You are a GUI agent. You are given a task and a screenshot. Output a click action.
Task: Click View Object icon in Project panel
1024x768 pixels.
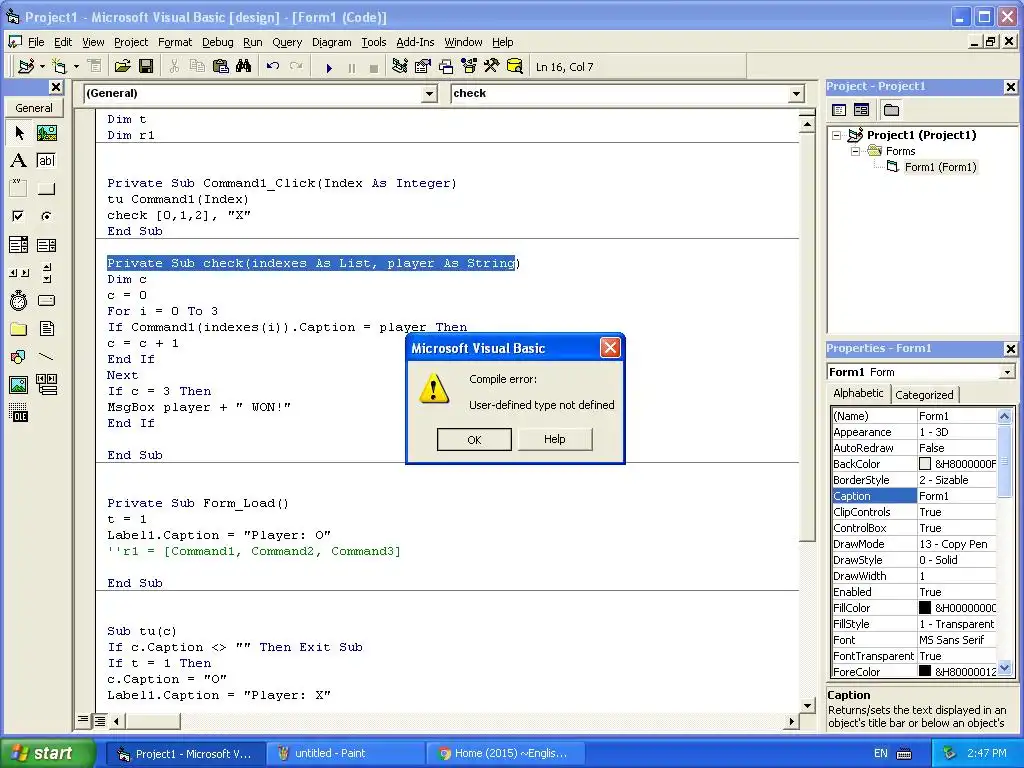(x=861, y=110)
